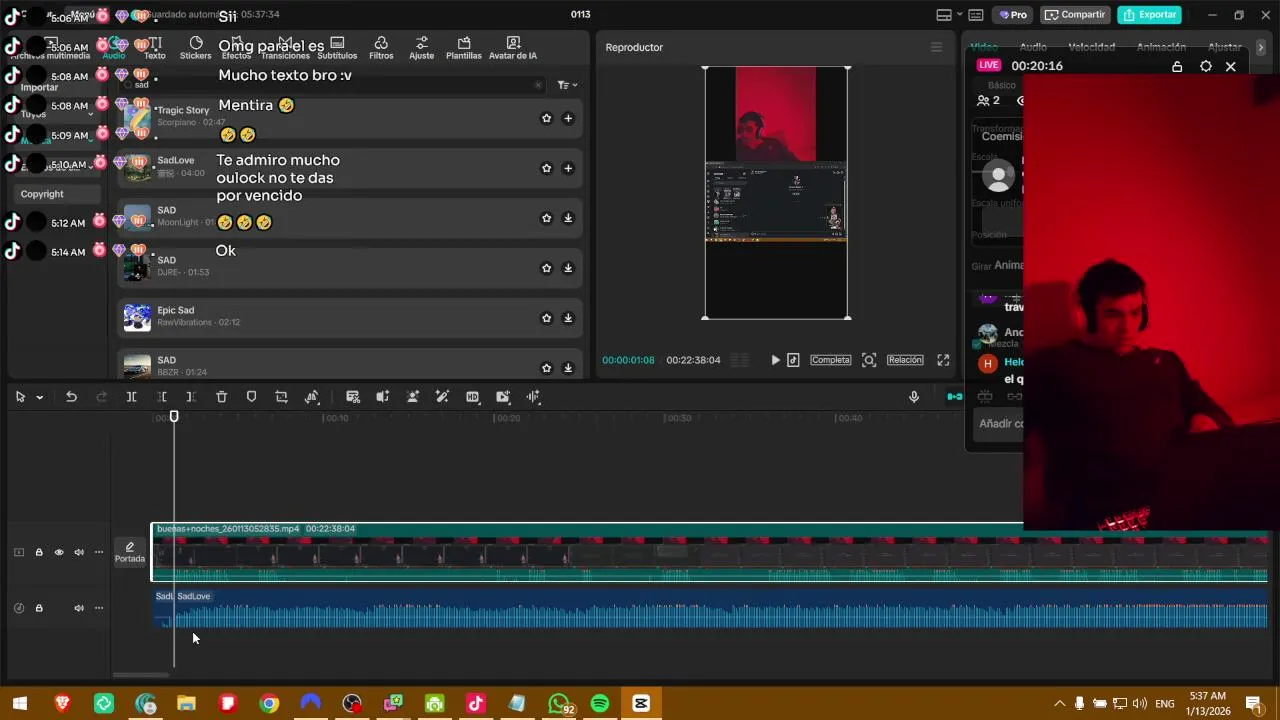Lock the main video track
This screenshot has width=1280, height=720.
point(39,552)
